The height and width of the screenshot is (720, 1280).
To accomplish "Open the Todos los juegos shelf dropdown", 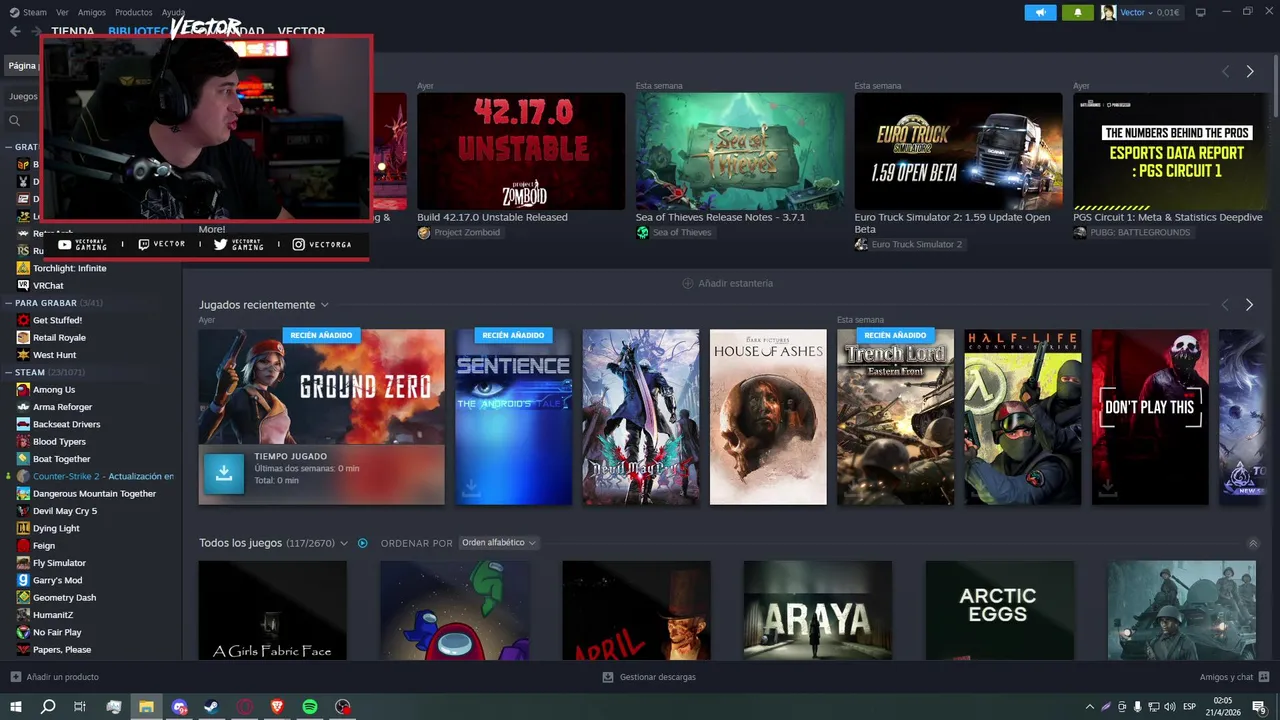I will 344,543.
